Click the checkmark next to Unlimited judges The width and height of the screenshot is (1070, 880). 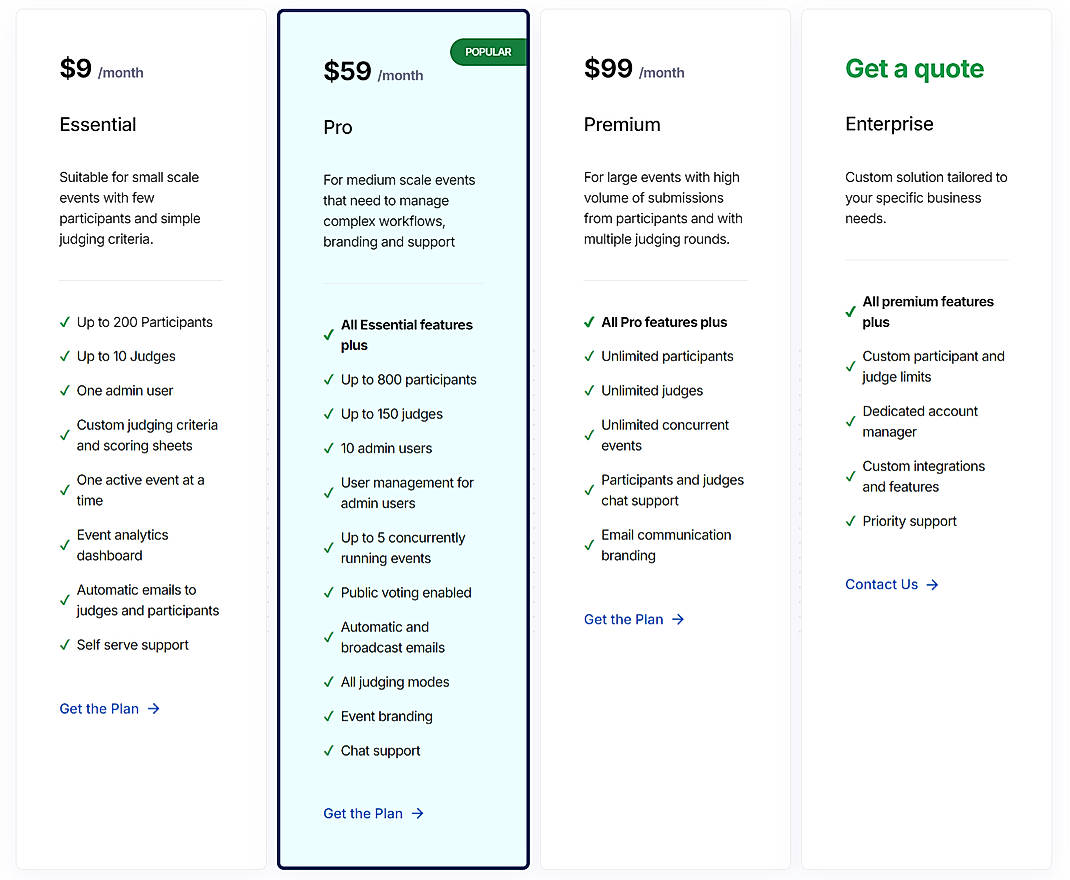(588, 390)
